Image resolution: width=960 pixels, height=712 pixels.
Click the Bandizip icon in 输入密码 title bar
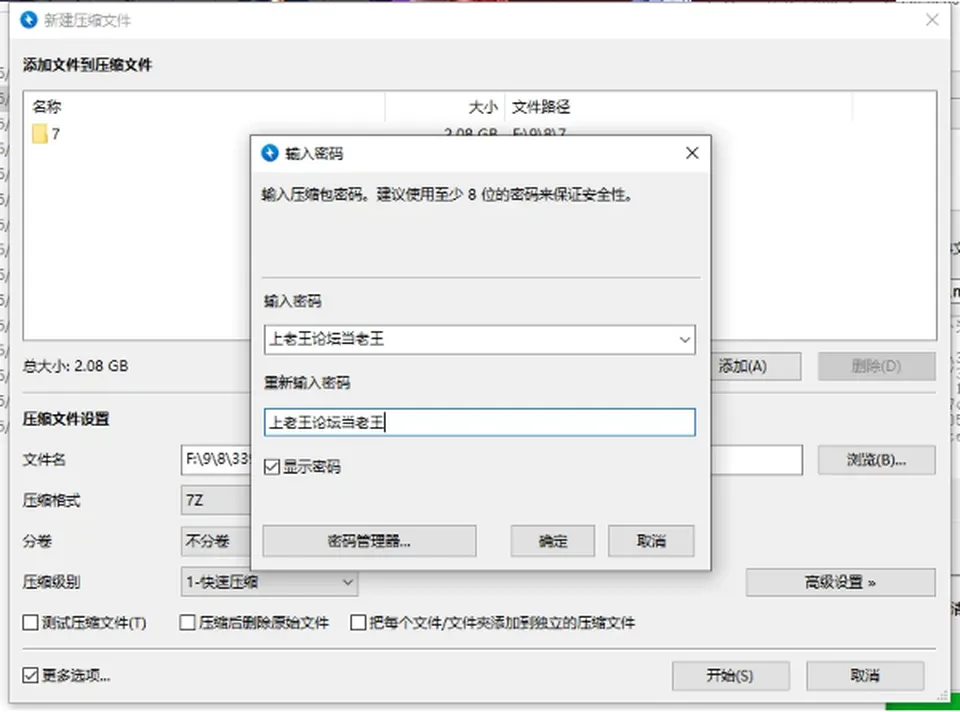coord(270,153)
